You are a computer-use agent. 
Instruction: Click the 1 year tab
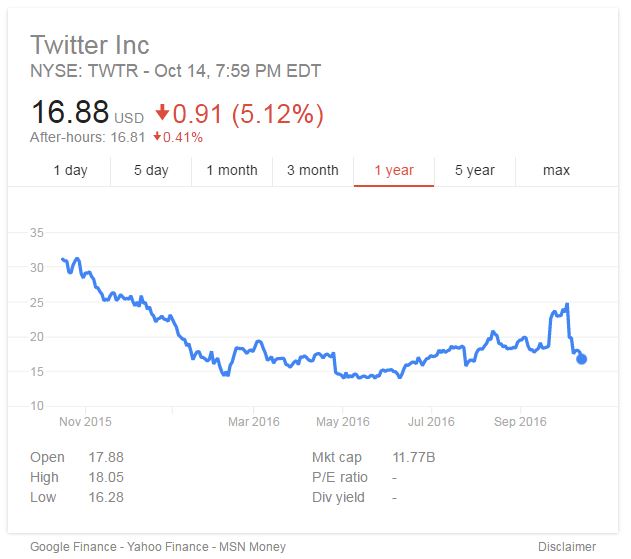pyautogui.click(x=394, y=170)
